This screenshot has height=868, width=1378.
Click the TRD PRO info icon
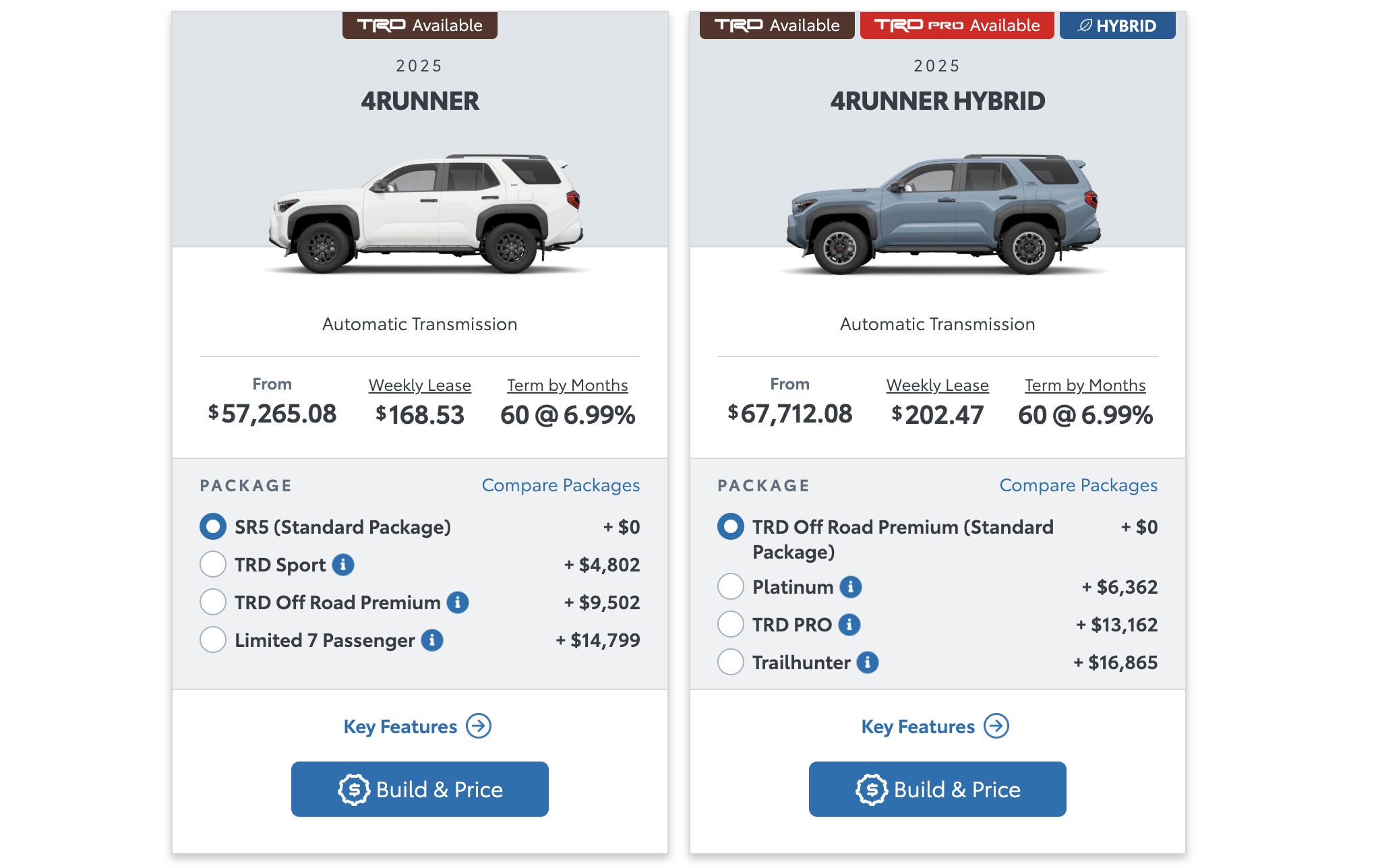coord(849,625)
